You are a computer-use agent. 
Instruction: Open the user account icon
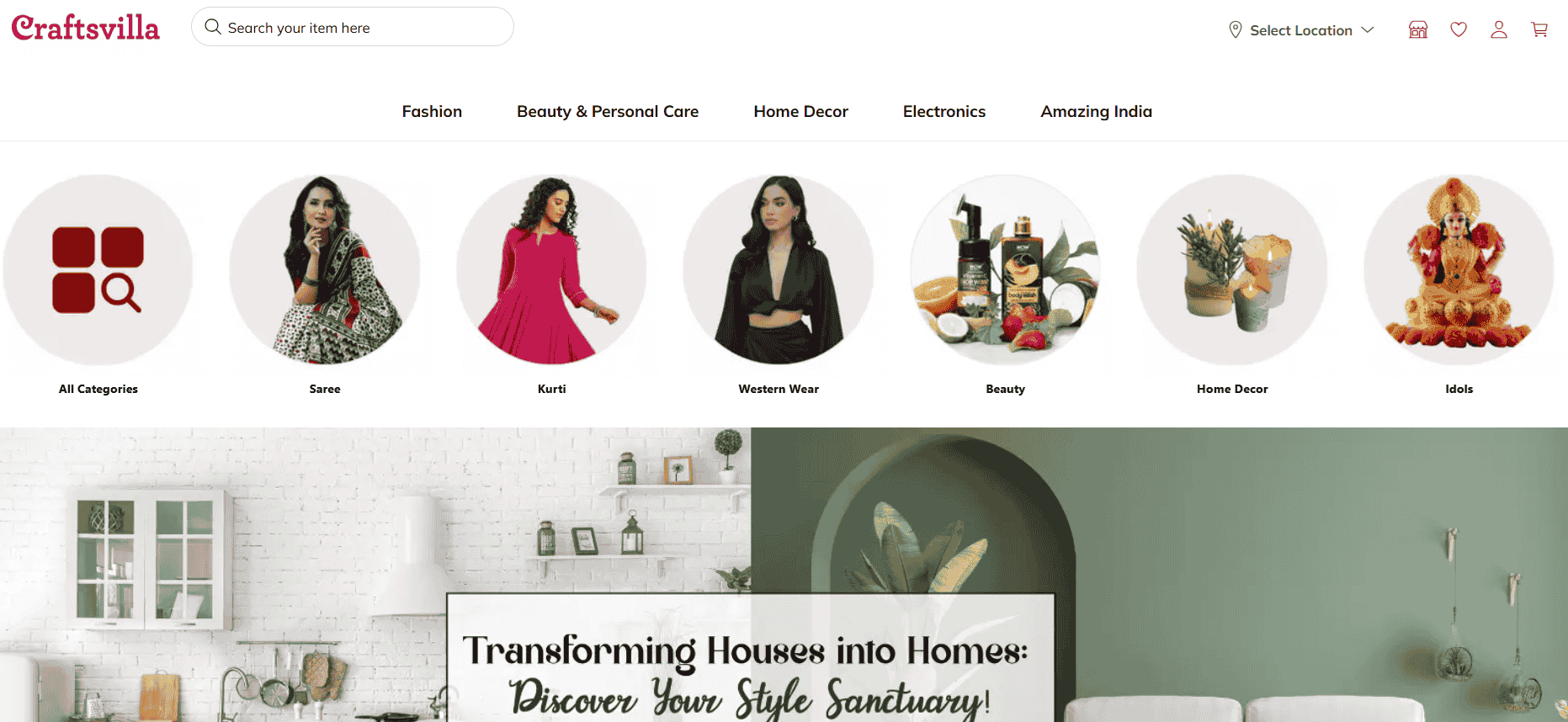[1499, 29]
